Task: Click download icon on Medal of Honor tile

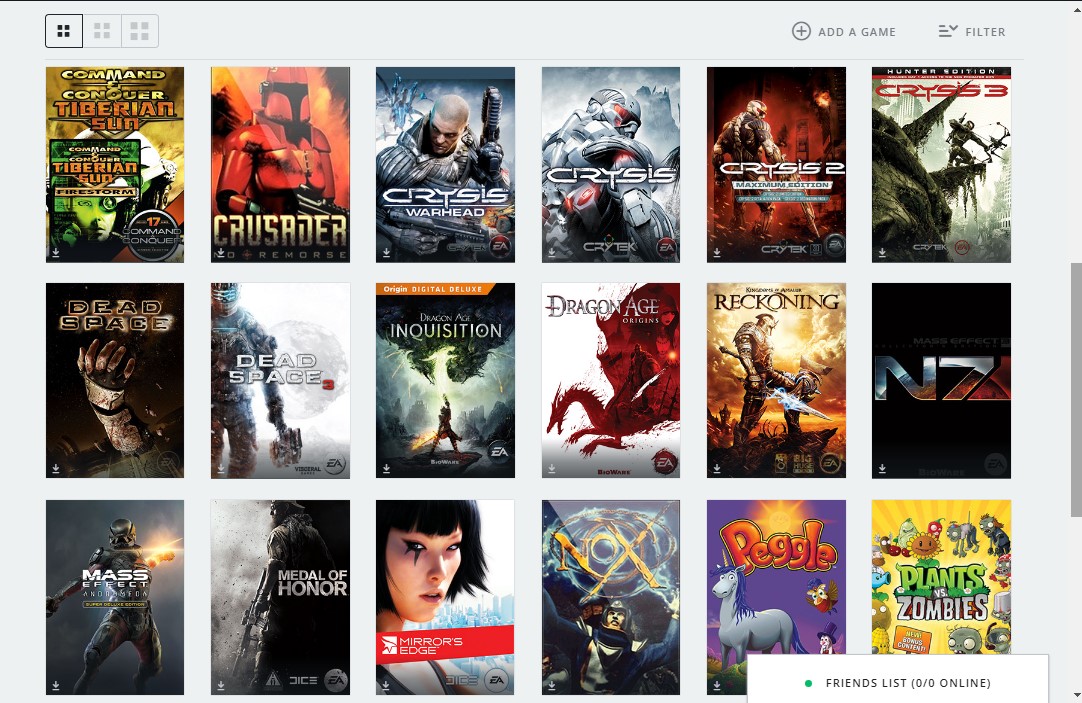Action: (x=221, y=685)
